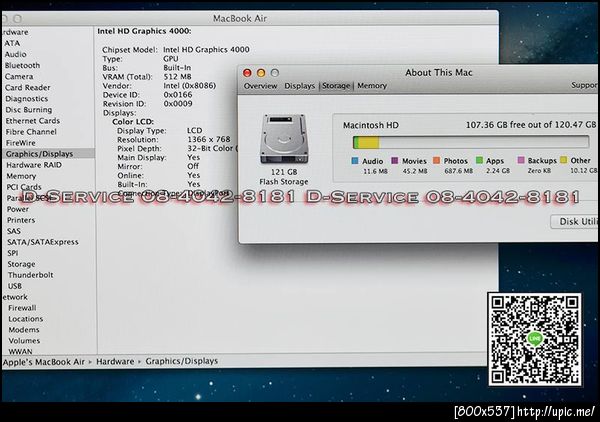Click the MacBook Air window title bar
Viewport: 600px width, 422px height.
point(250,18)
